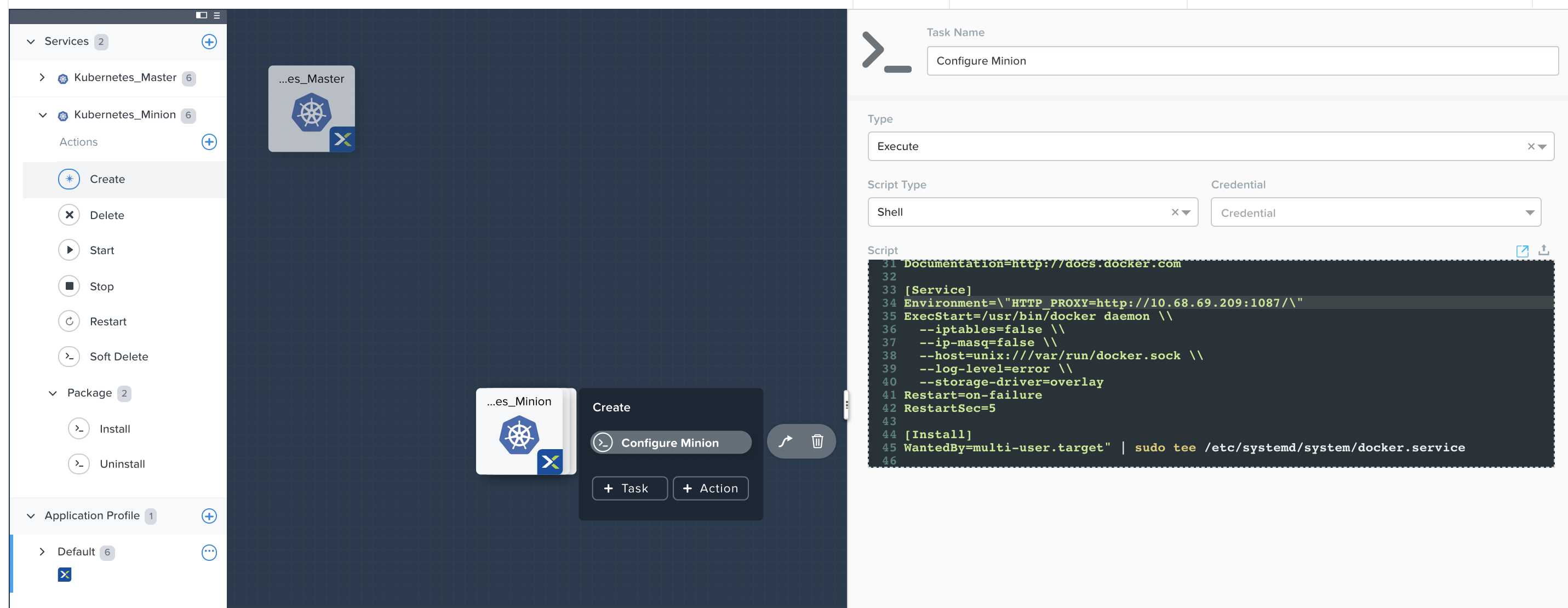Click the Nutanix badge on Master node
This screenshot has width=1568, height=608.
(342, 139)
